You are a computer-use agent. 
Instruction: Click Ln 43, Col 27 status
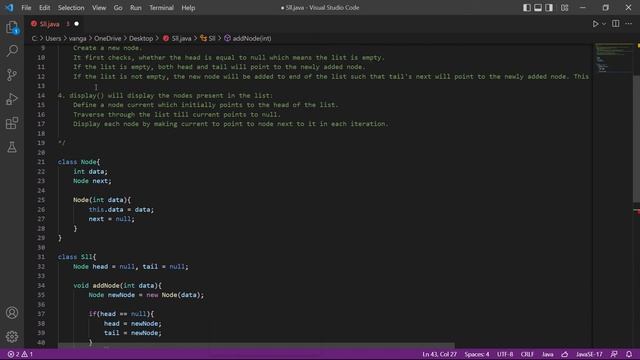click(x=440, y=354)
